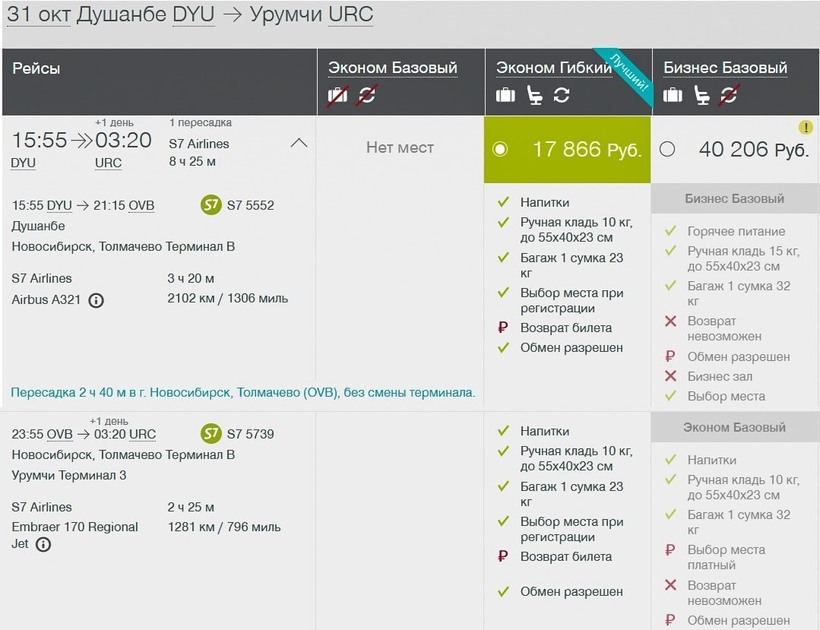Open the Эконом Базовый fare column header
Screen dimensions: 820x630
[393, 68]
